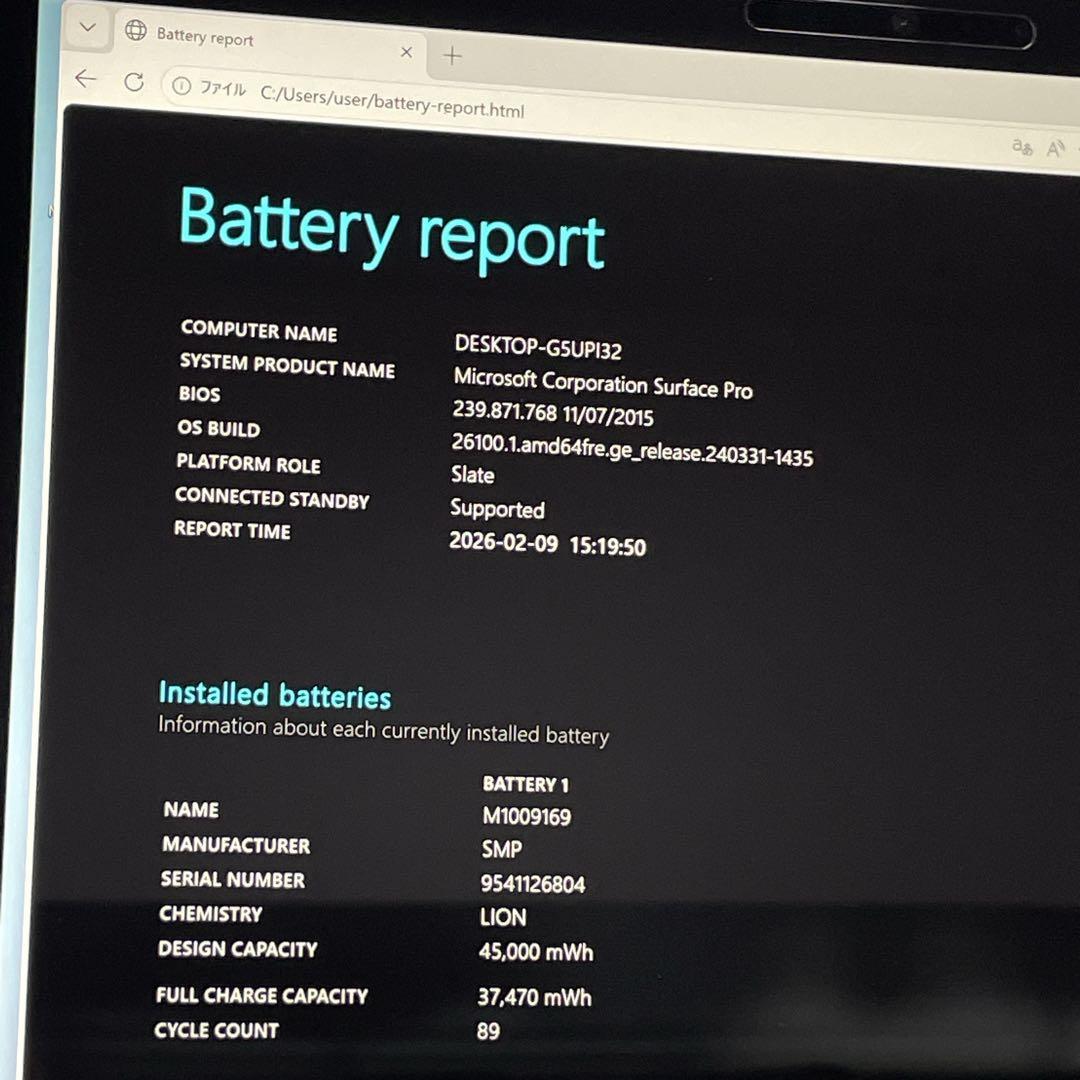
Task: Select the DESIGN CAPACITY value text
Action: 536,952
